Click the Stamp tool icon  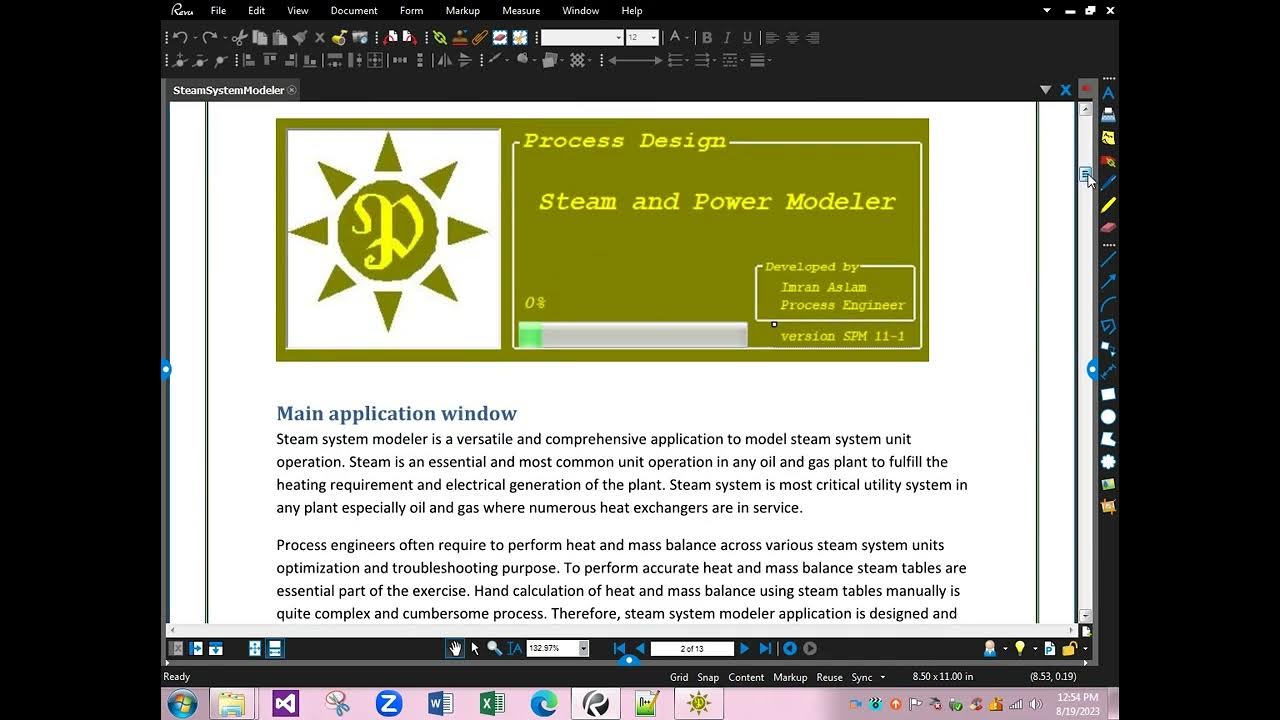[460, 38]
